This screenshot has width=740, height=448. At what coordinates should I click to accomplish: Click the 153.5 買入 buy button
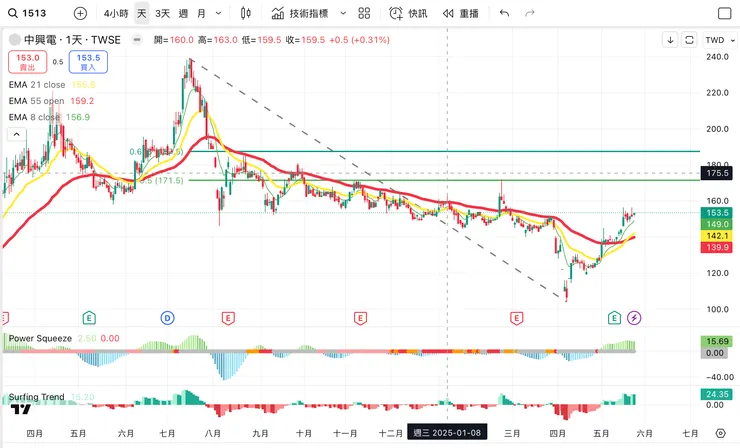88,62
